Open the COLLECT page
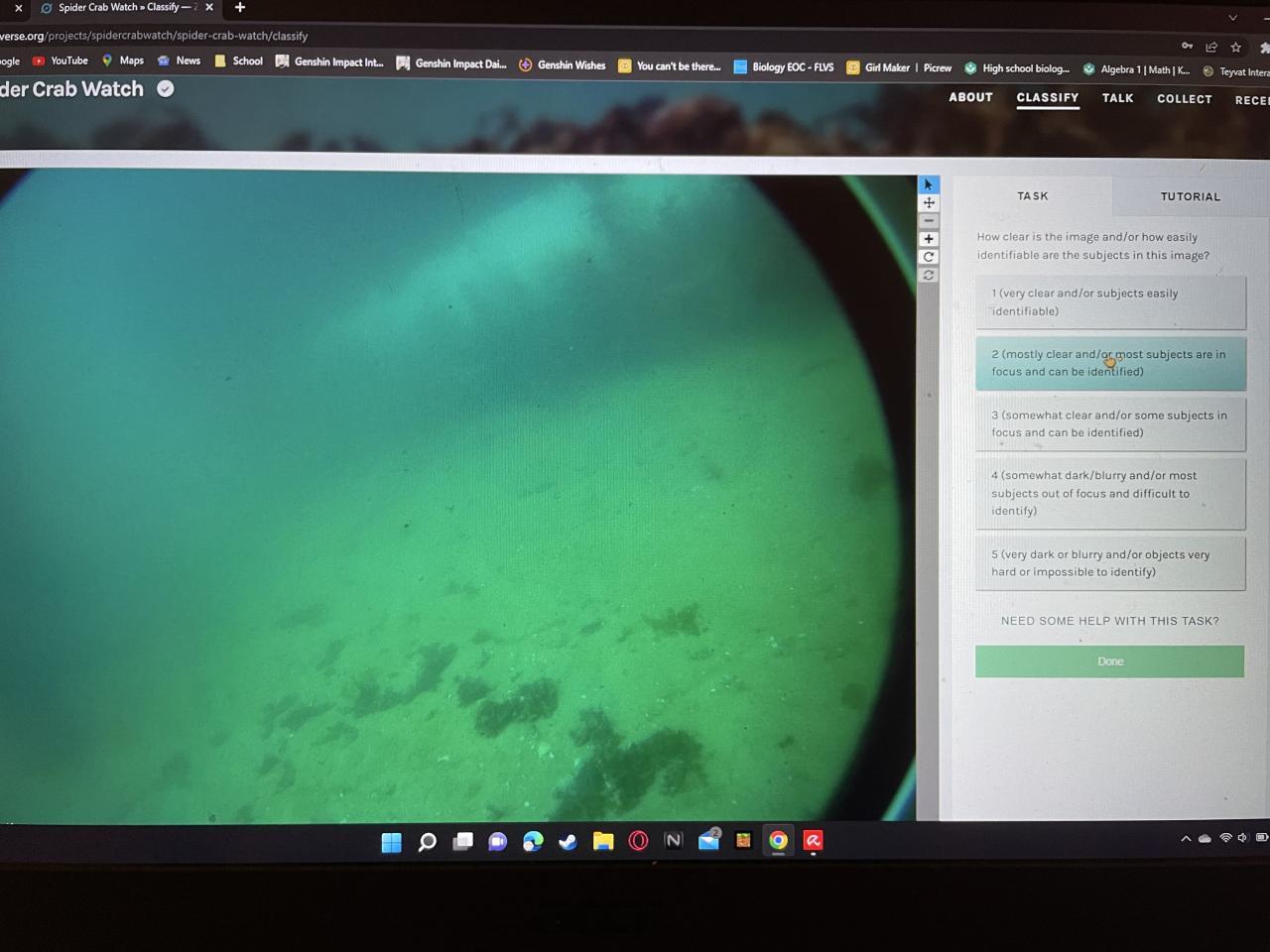1270x952 pixels. click(x=1185, y=99)
